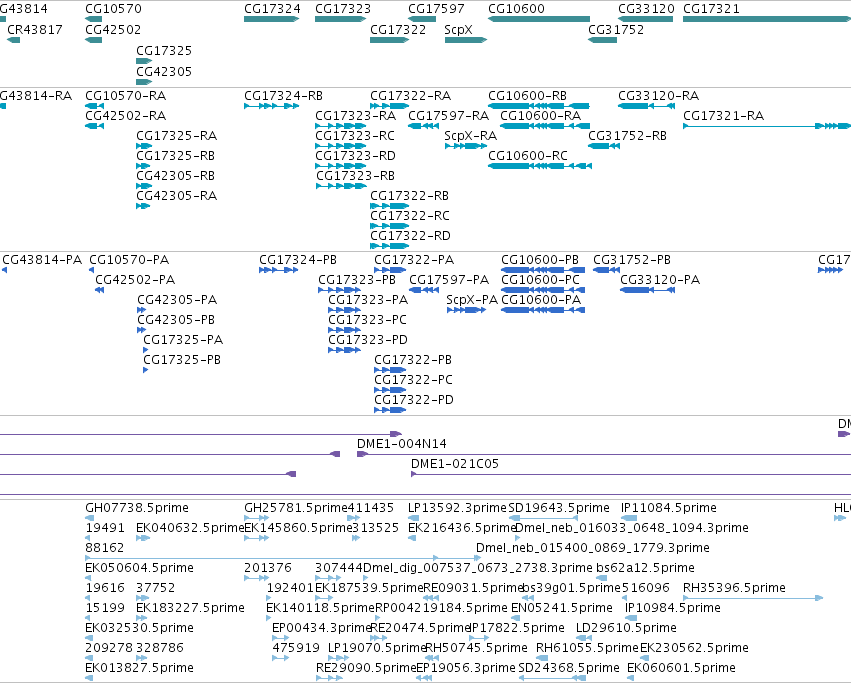
Task: Select the CG33120 gene label
Action: click(646, 9)
